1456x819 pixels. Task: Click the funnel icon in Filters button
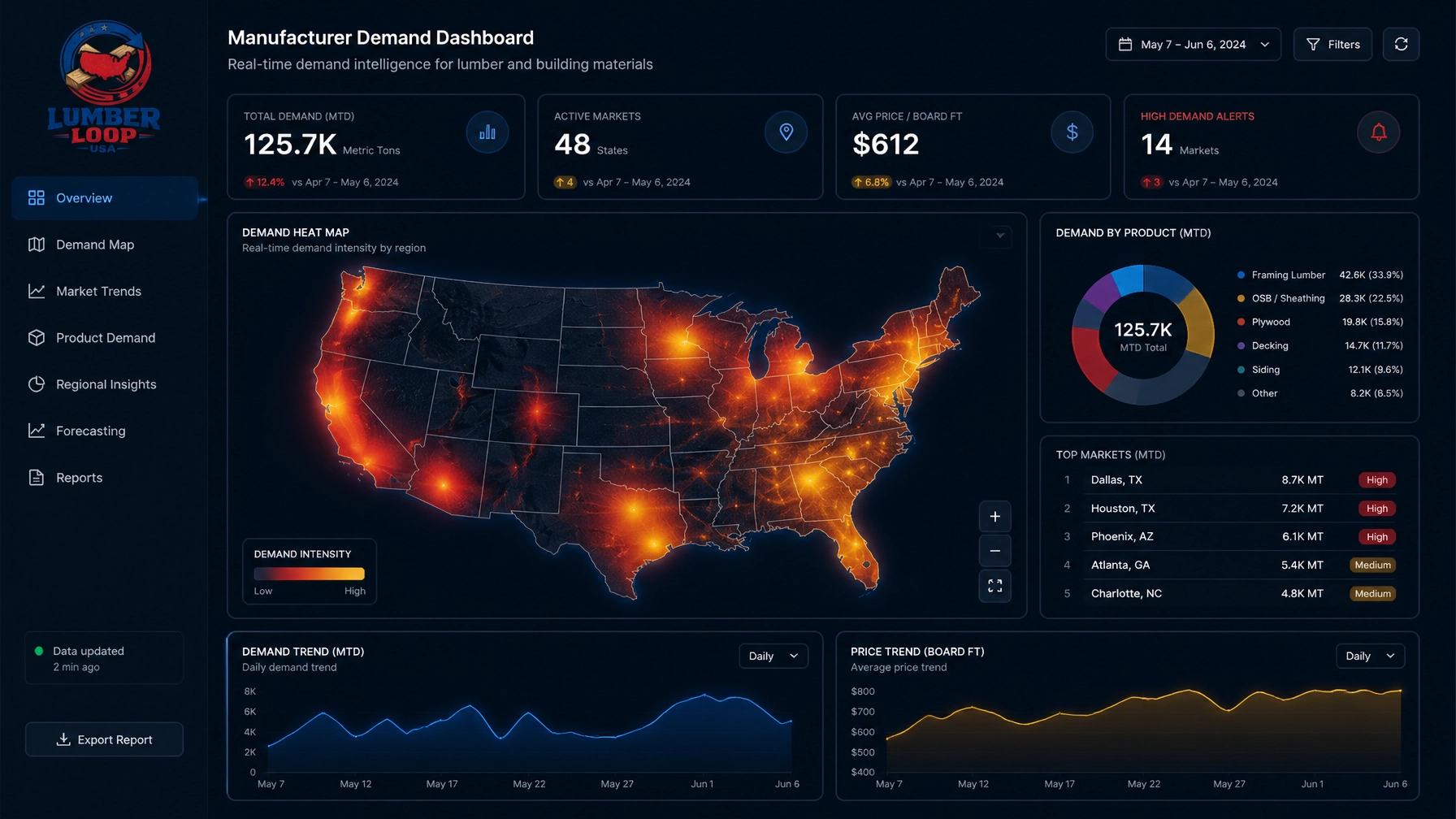[1313, 45]
